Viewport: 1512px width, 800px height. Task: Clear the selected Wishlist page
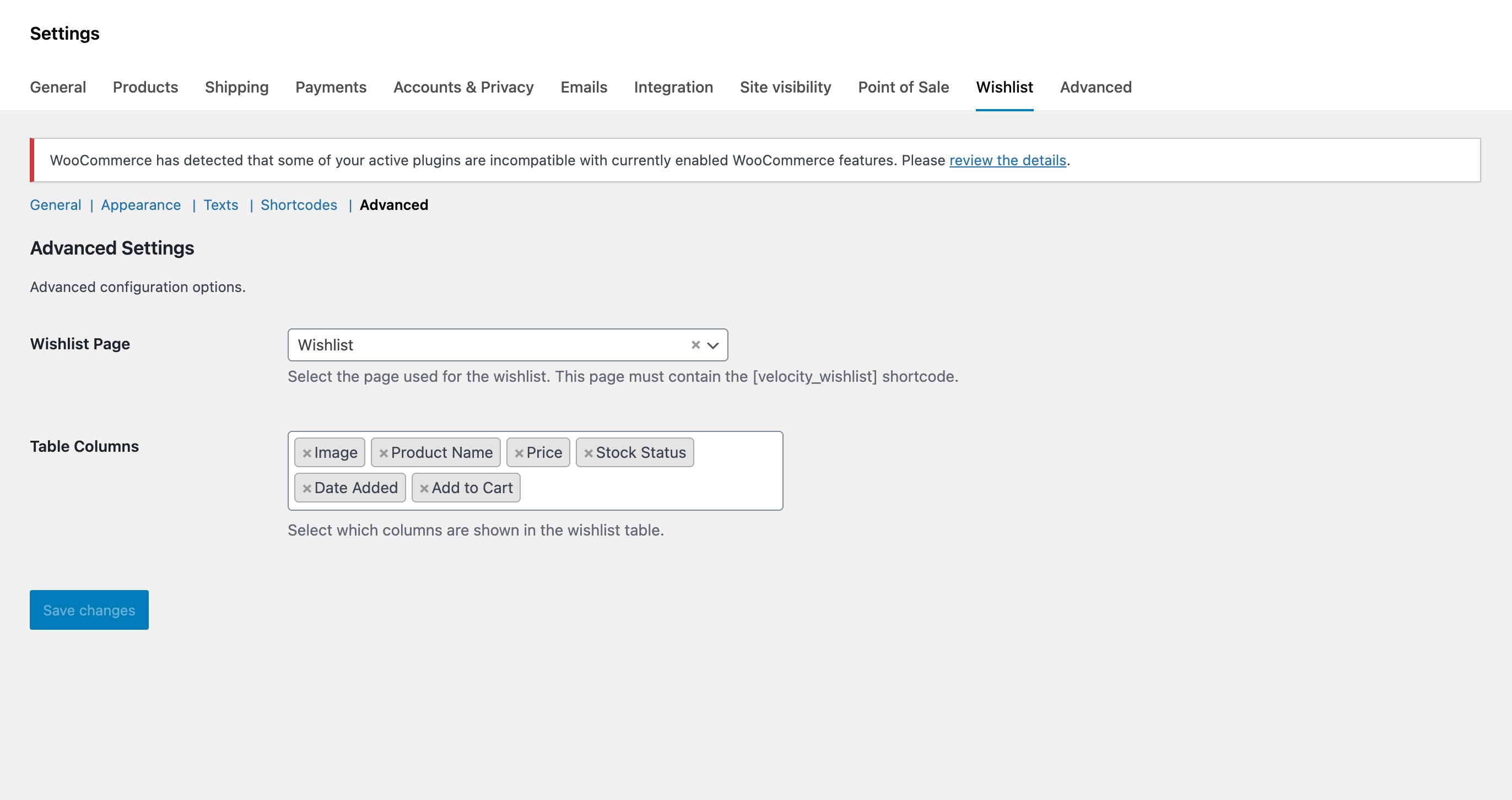(x=695, y=344)
